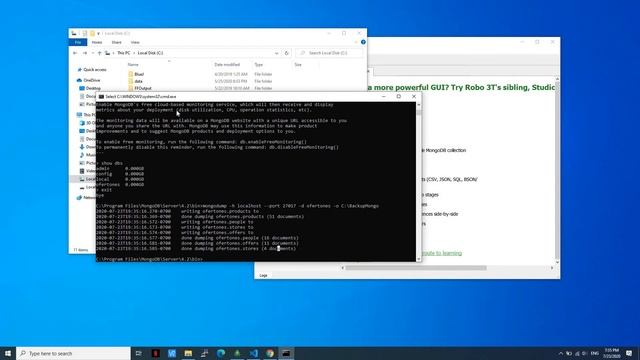Viewport: 640px width, 360px height.
Task: Click the ENG language indicator
Action: (x=595, y=353)
